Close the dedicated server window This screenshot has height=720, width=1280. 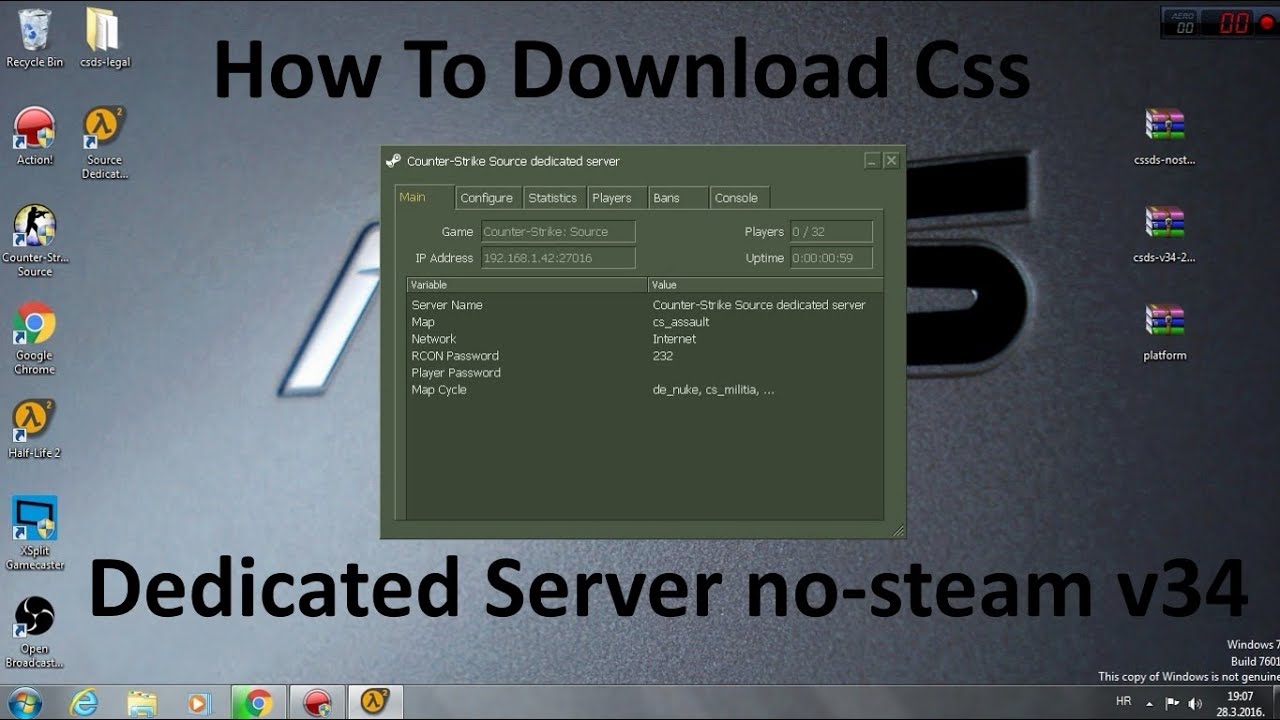pos(891,160)
